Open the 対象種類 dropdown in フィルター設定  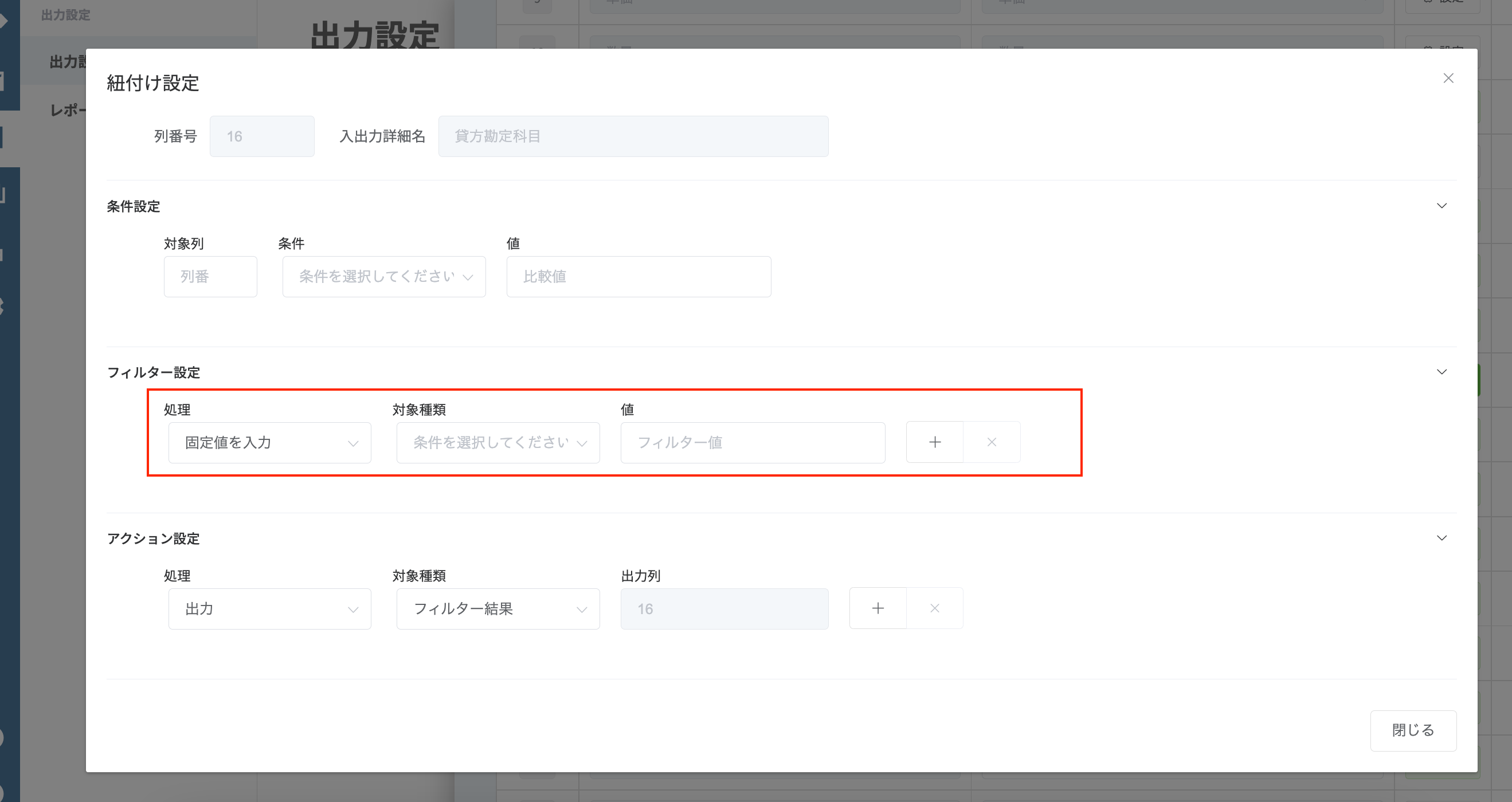(x=498, y=442)
